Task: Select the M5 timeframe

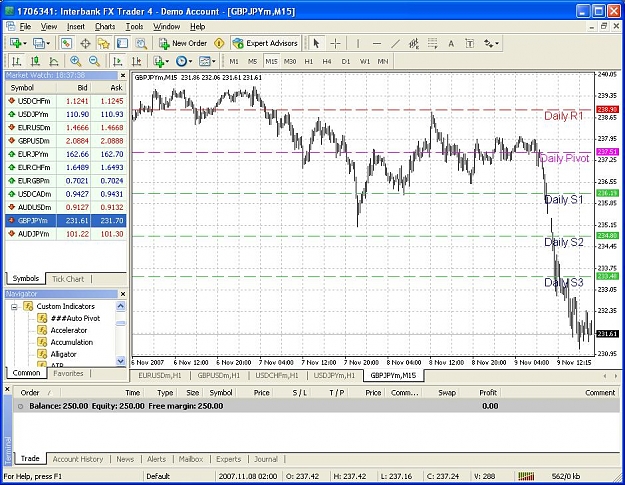Action: coord(252,61)
